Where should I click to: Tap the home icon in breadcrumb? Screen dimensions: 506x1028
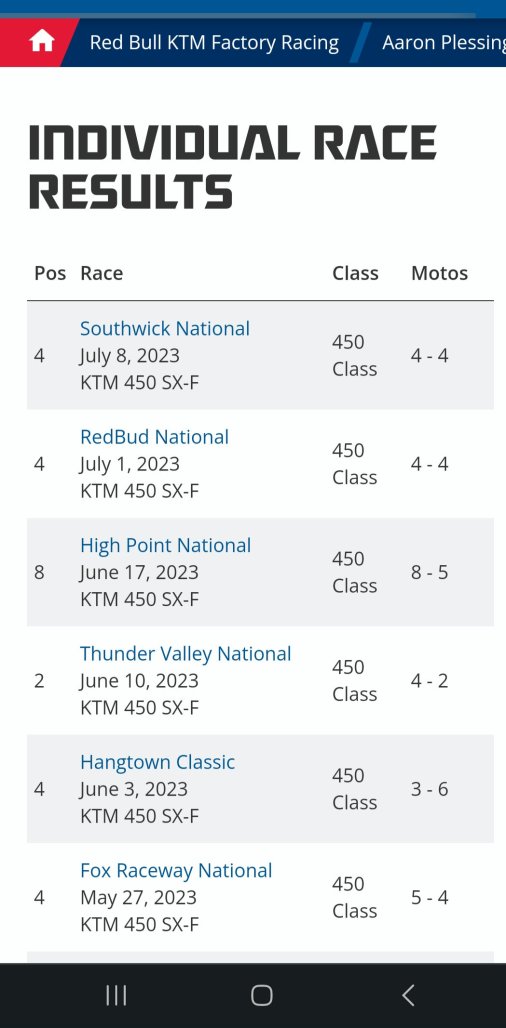point(41,43)
